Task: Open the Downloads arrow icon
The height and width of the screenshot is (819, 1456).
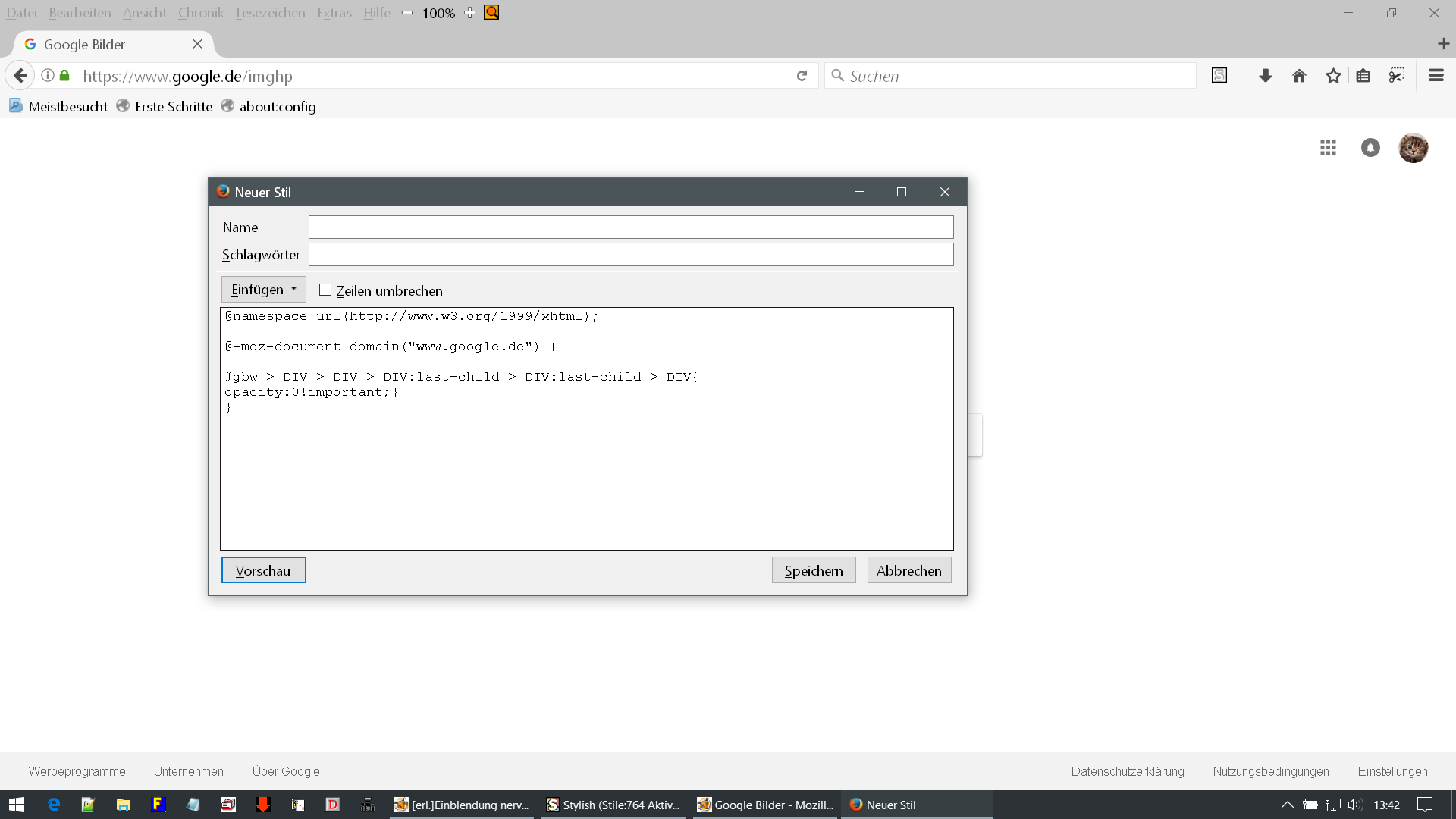Action: [x=1265, y=76]
